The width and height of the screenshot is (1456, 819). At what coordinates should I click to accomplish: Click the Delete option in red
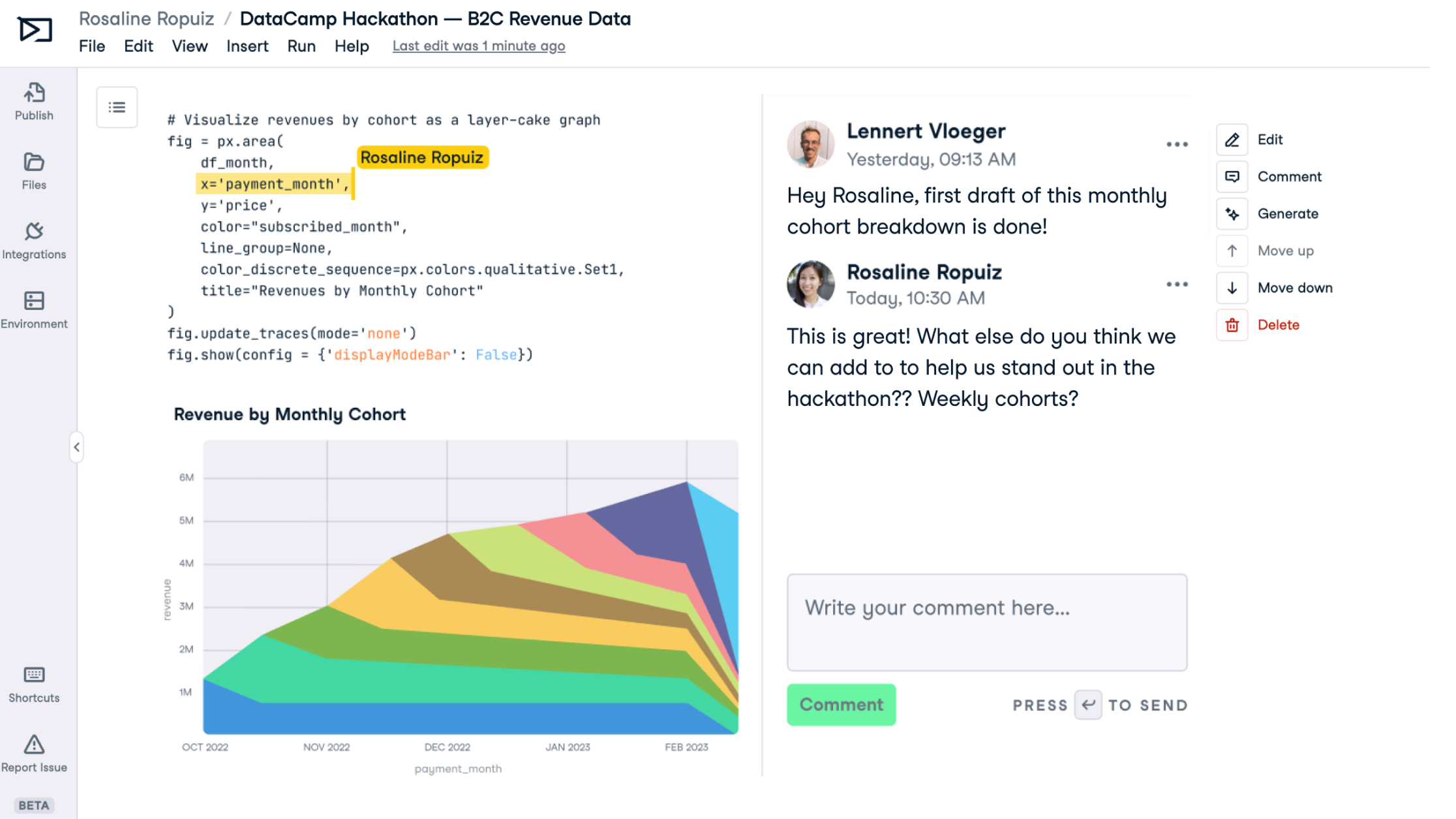pos(1279,324)
